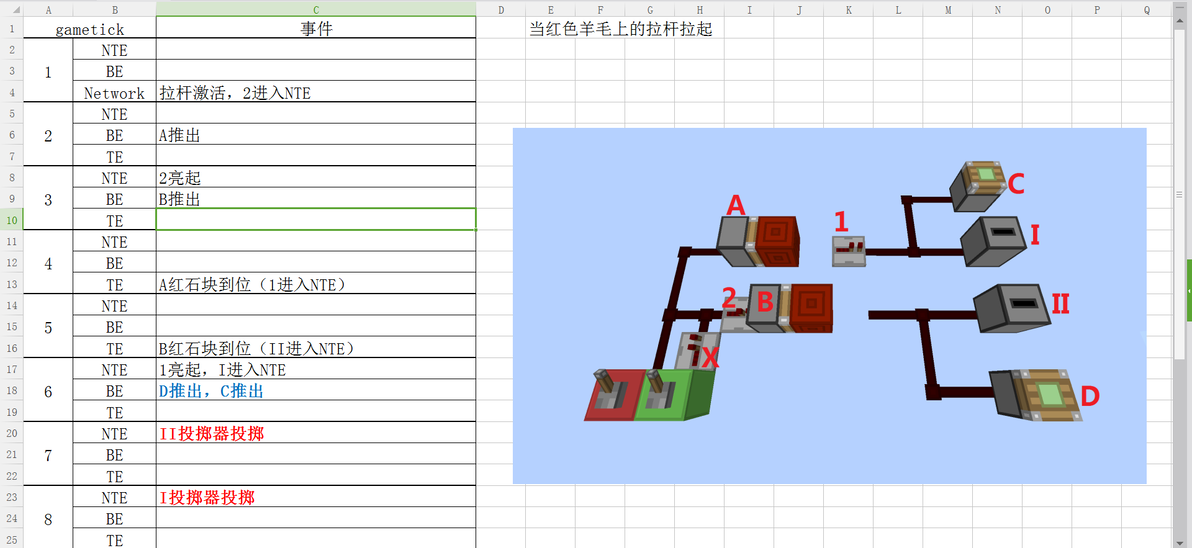Select row 4 header

pos(11,93)
